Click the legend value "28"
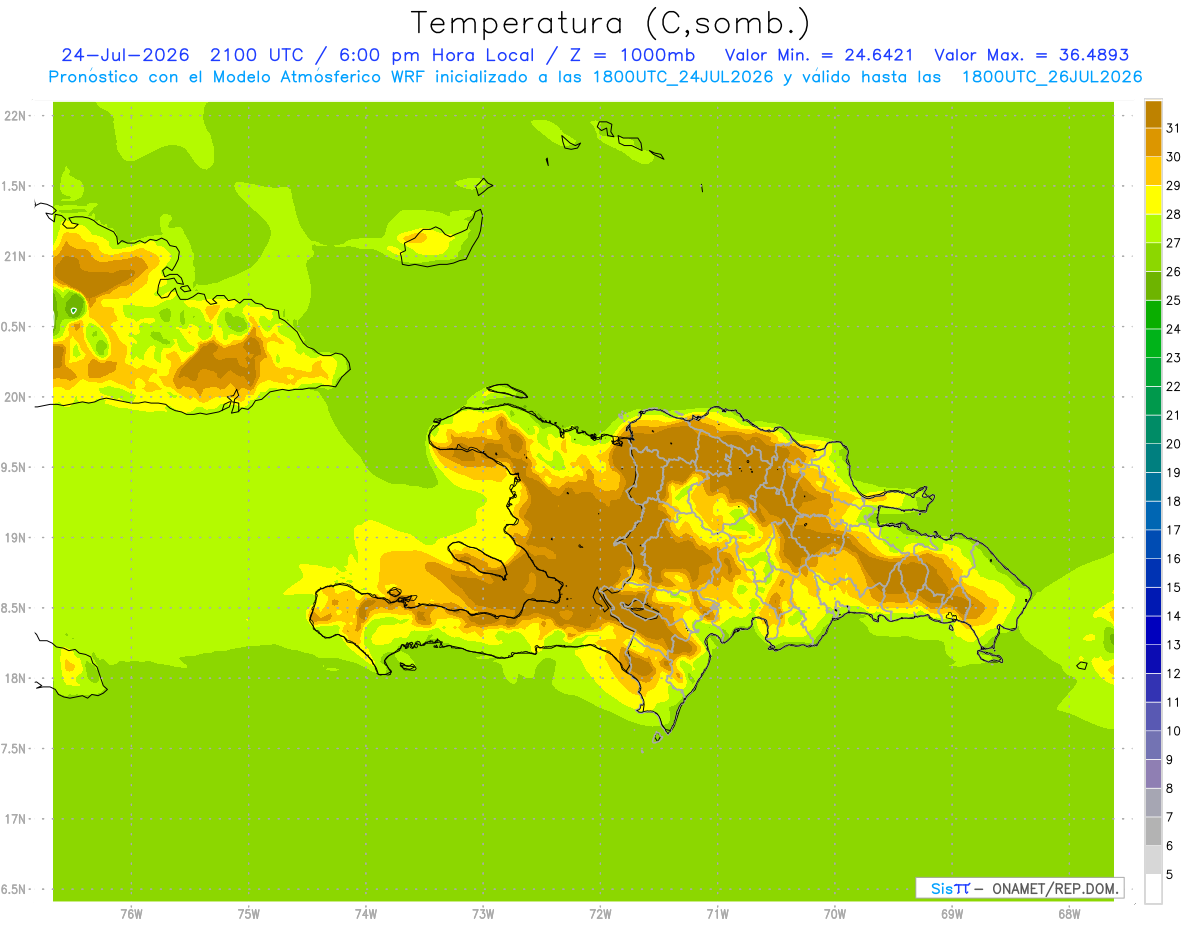1200x927 pixels. (x=1174, y=213)
